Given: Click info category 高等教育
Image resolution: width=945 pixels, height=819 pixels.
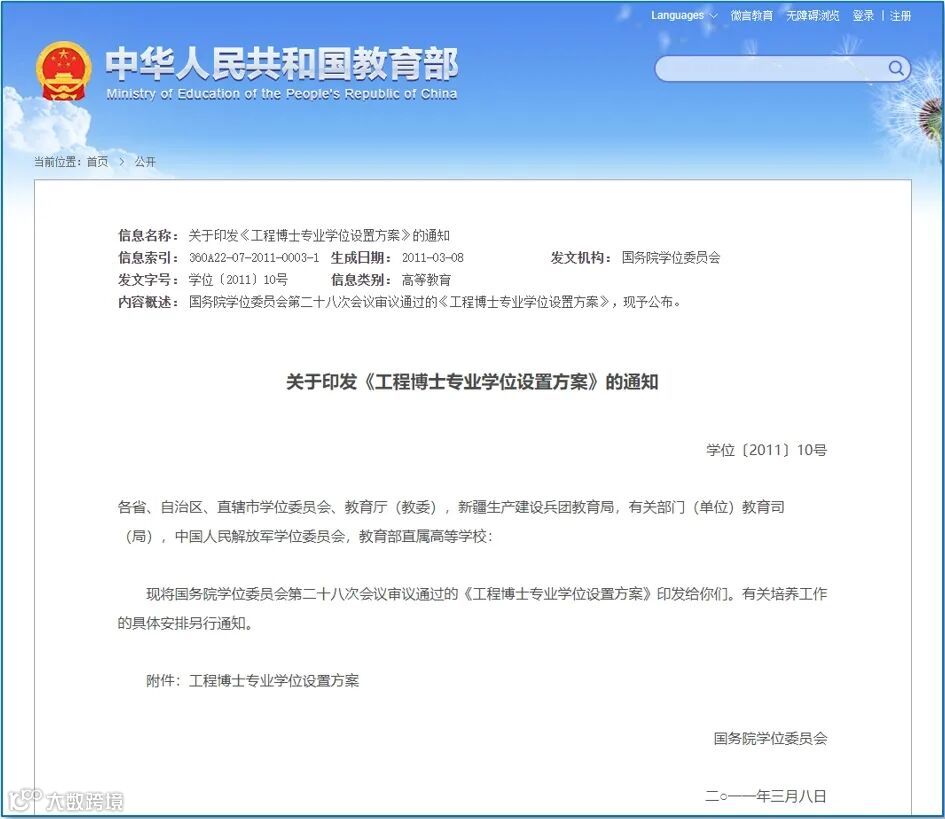Looking at the screenshot, I should [x=426, y=280].
